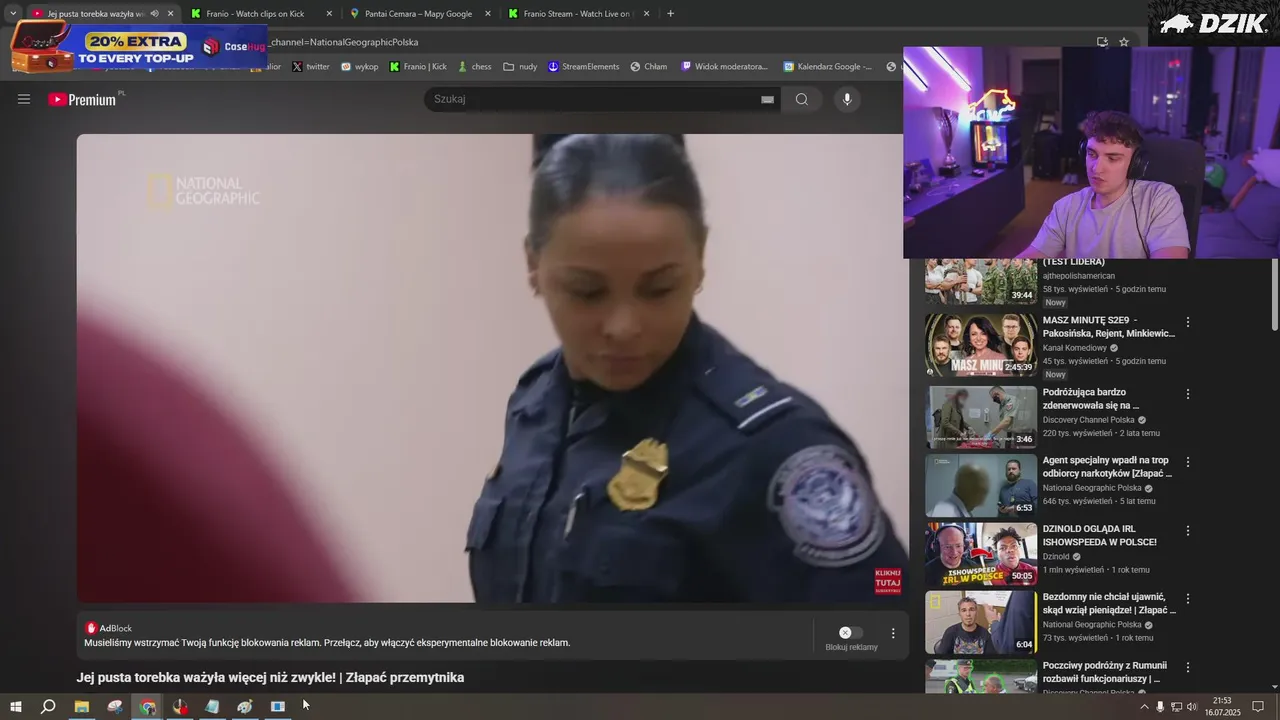Open options for Agent specjalny video
Viewport: 1280px width, 720px height.
click(1188, 462)
